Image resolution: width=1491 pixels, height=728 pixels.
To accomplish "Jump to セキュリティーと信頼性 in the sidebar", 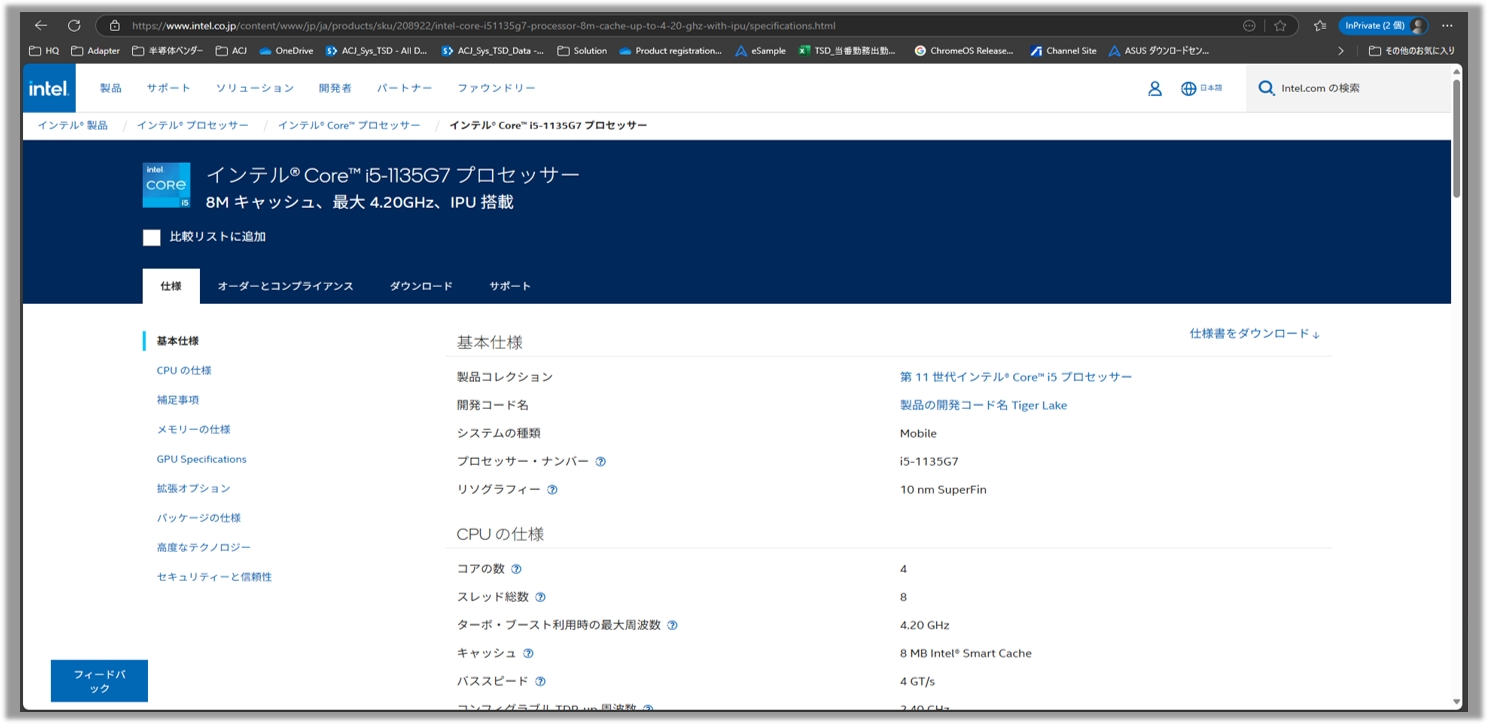I will (x=214, y=577).
